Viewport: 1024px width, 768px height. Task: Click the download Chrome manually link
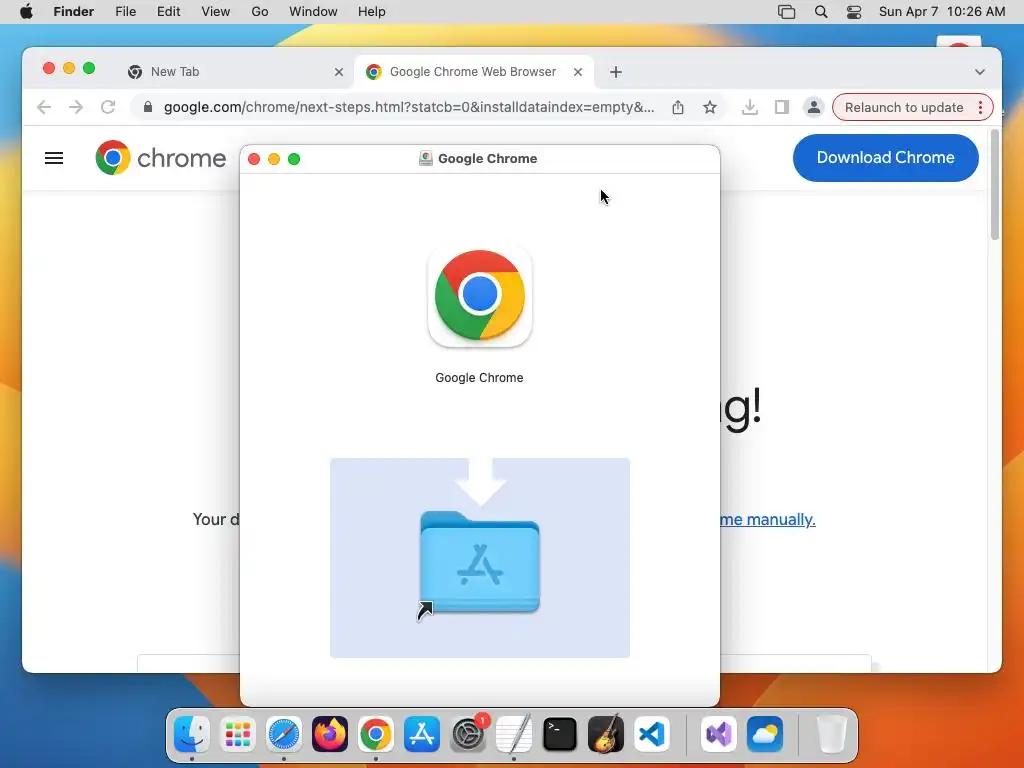tap(767, 519)
